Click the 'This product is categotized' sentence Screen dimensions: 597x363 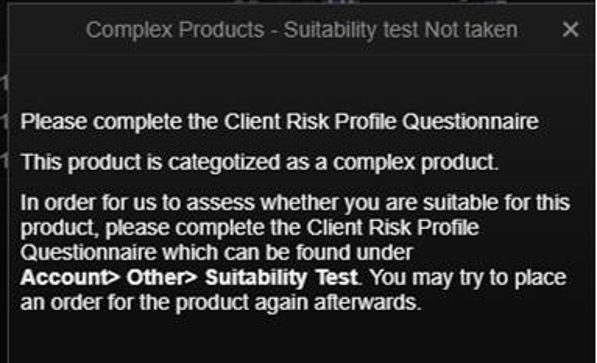[259, 163]
